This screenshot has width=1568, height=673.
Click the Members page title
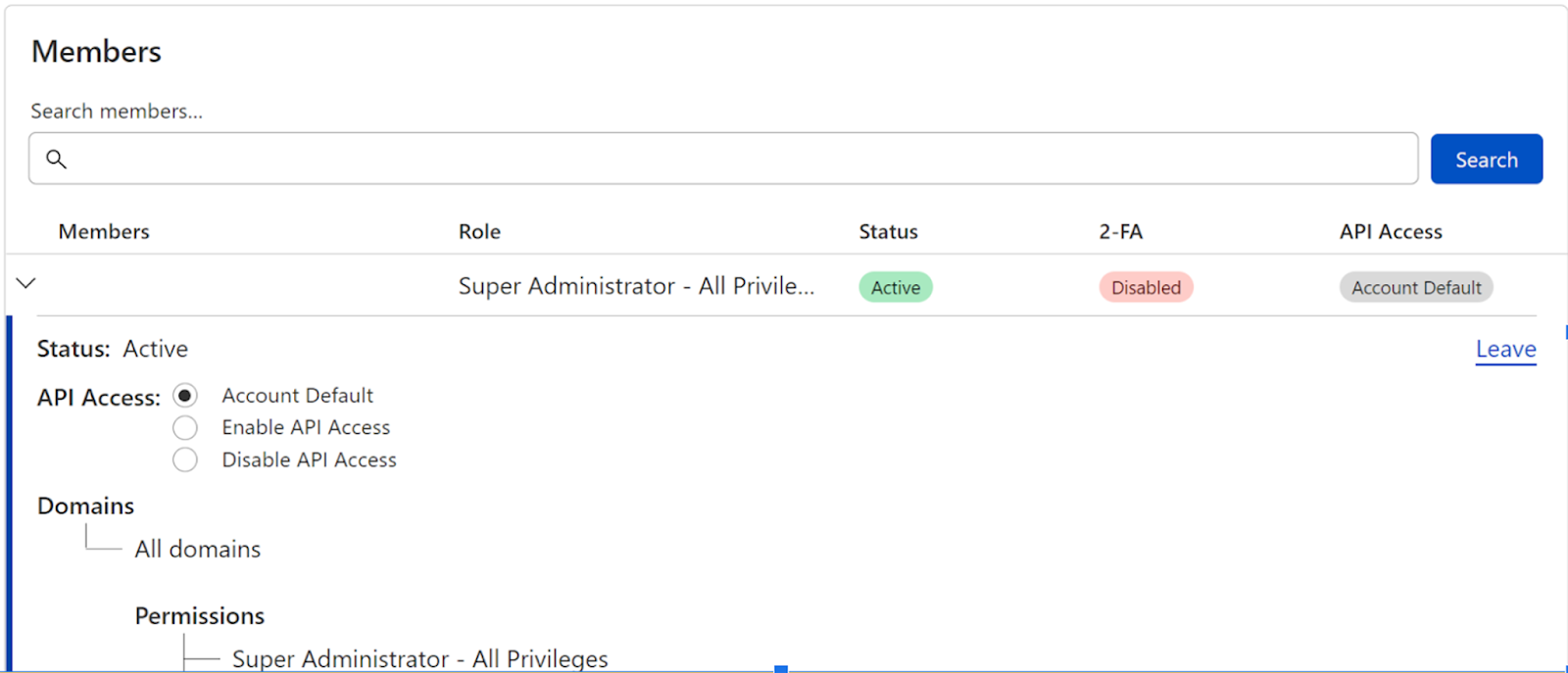pyautogui.click(x=97, y=52)
